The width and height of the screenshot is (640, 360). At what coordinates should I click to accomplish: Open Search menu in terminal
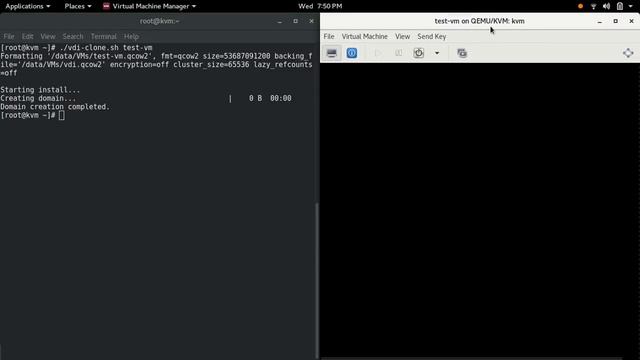click(x=73, y=36)
